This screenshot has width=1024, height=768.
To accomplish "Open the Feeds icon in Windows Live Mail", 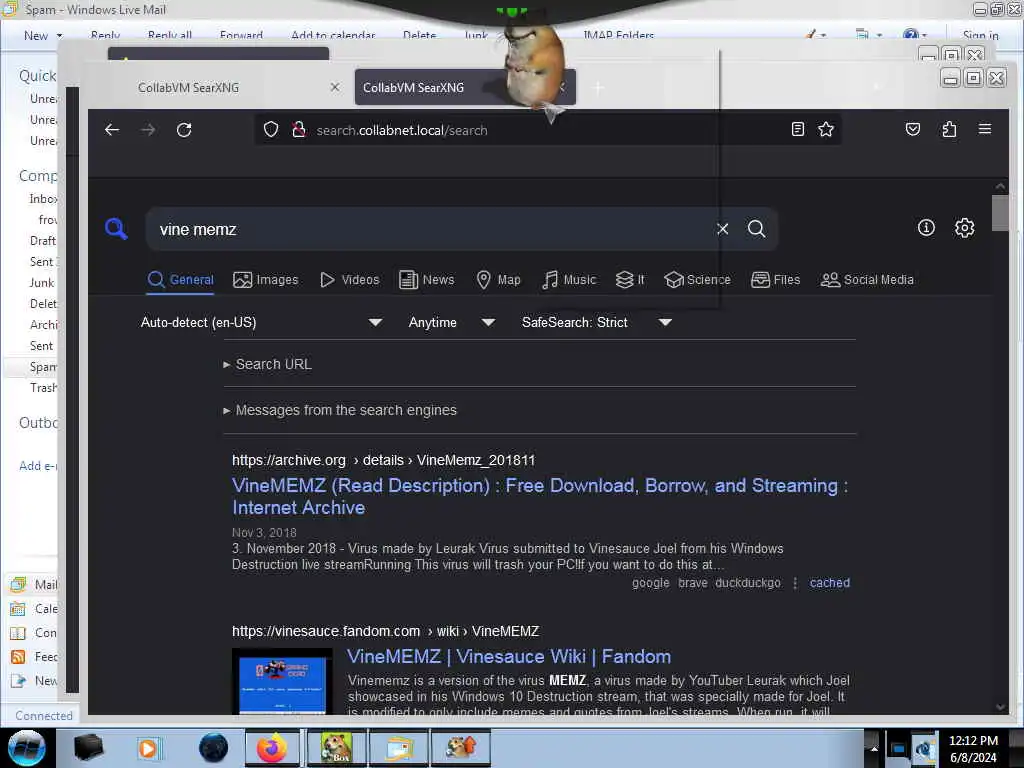I will [18, 656].
